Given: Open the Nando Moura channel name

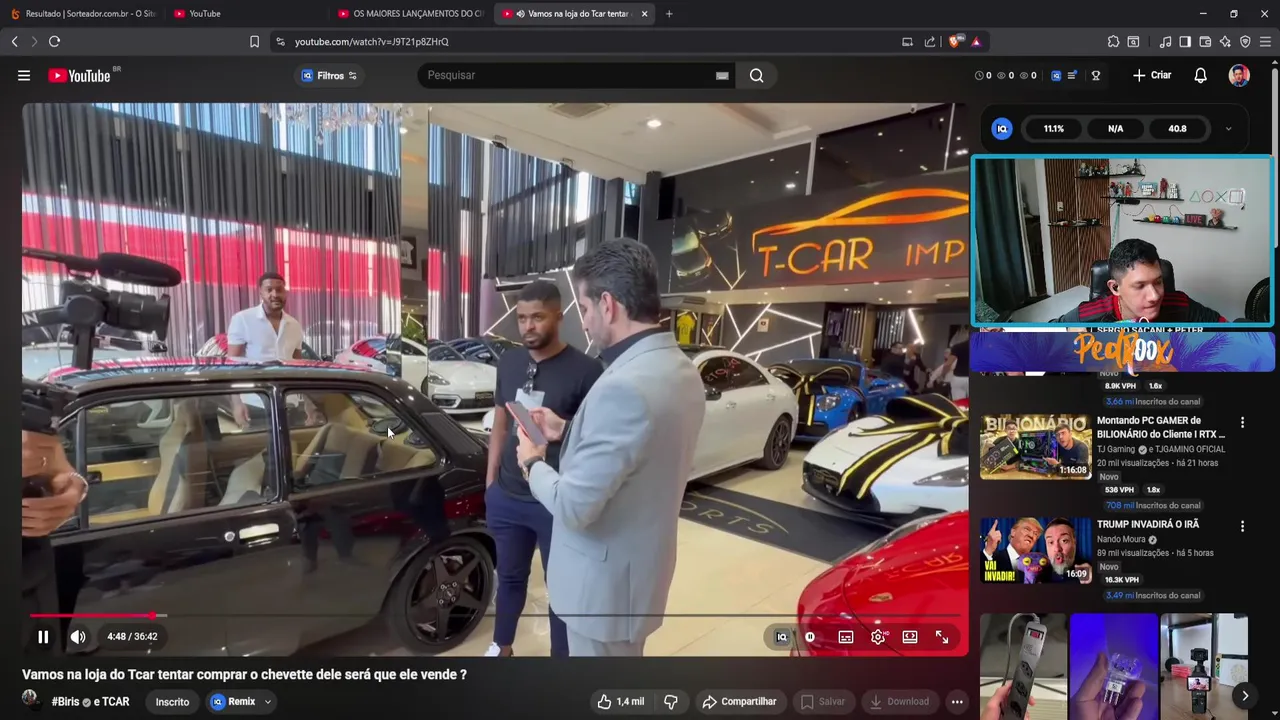Looking at the screenshot, I should [x=1121, y=539].
